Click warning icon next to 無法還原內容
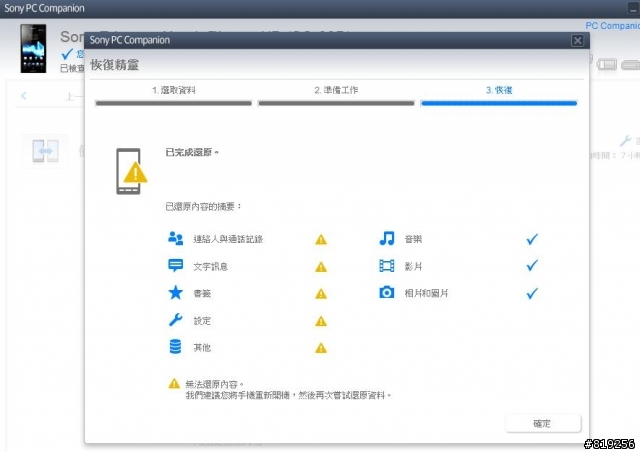The width and height of the screenshot is (640, 452). [174, 384]
